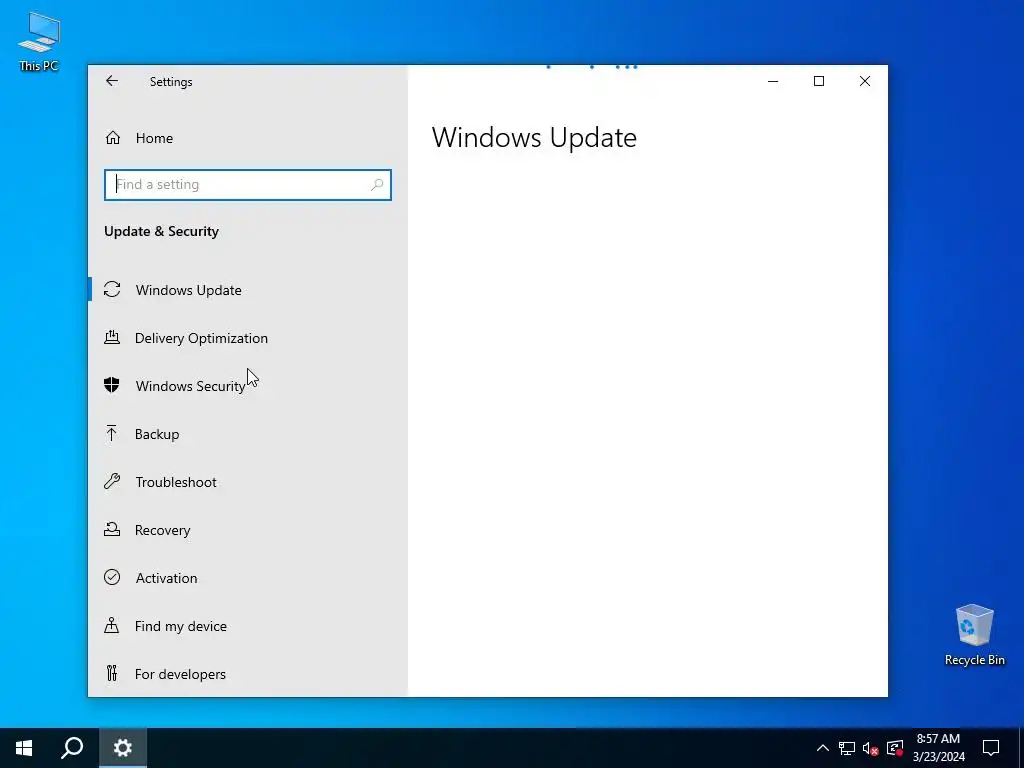Focus the Find a setting search box
Screen dimensions: 1024x768
(248, 185)
